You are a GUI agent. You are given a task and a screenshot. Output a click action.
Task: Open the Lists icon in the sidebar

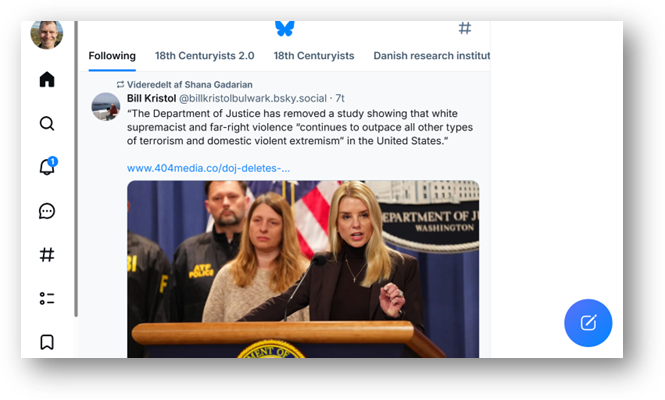tap(47, 298)
